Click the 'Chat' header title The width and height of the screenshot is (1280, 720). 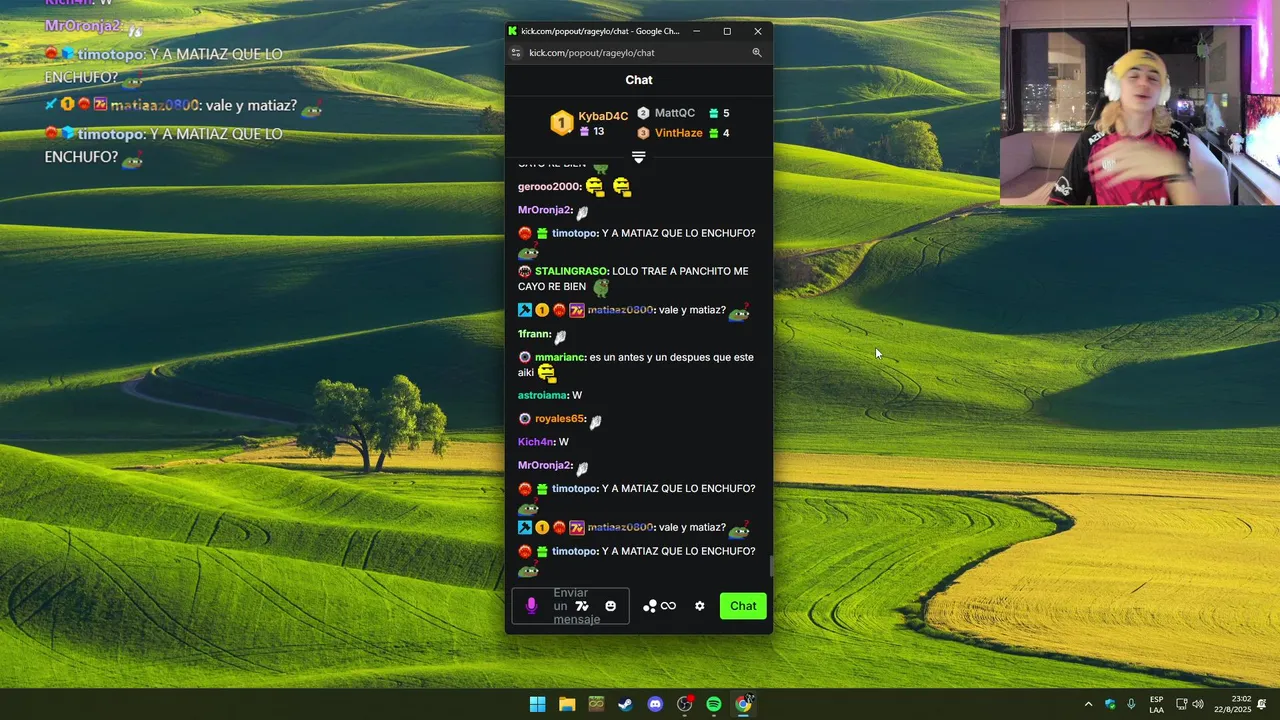tap(639, 80)
